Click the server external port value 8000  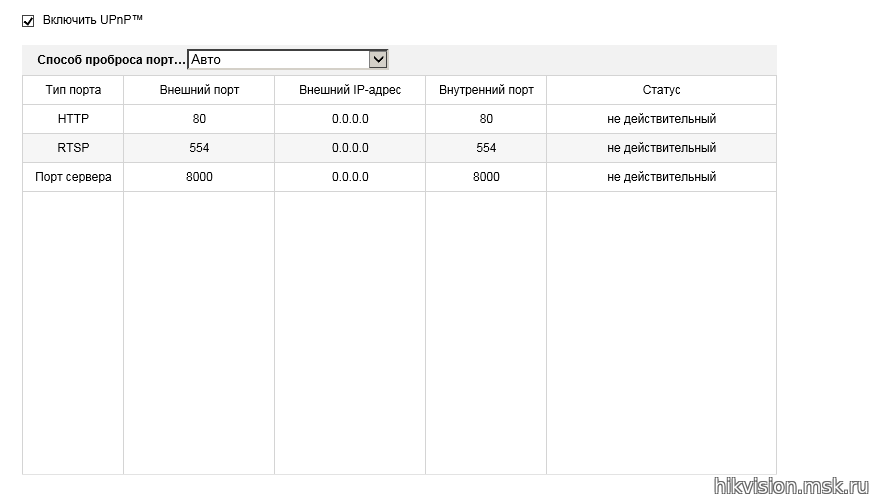199,177
